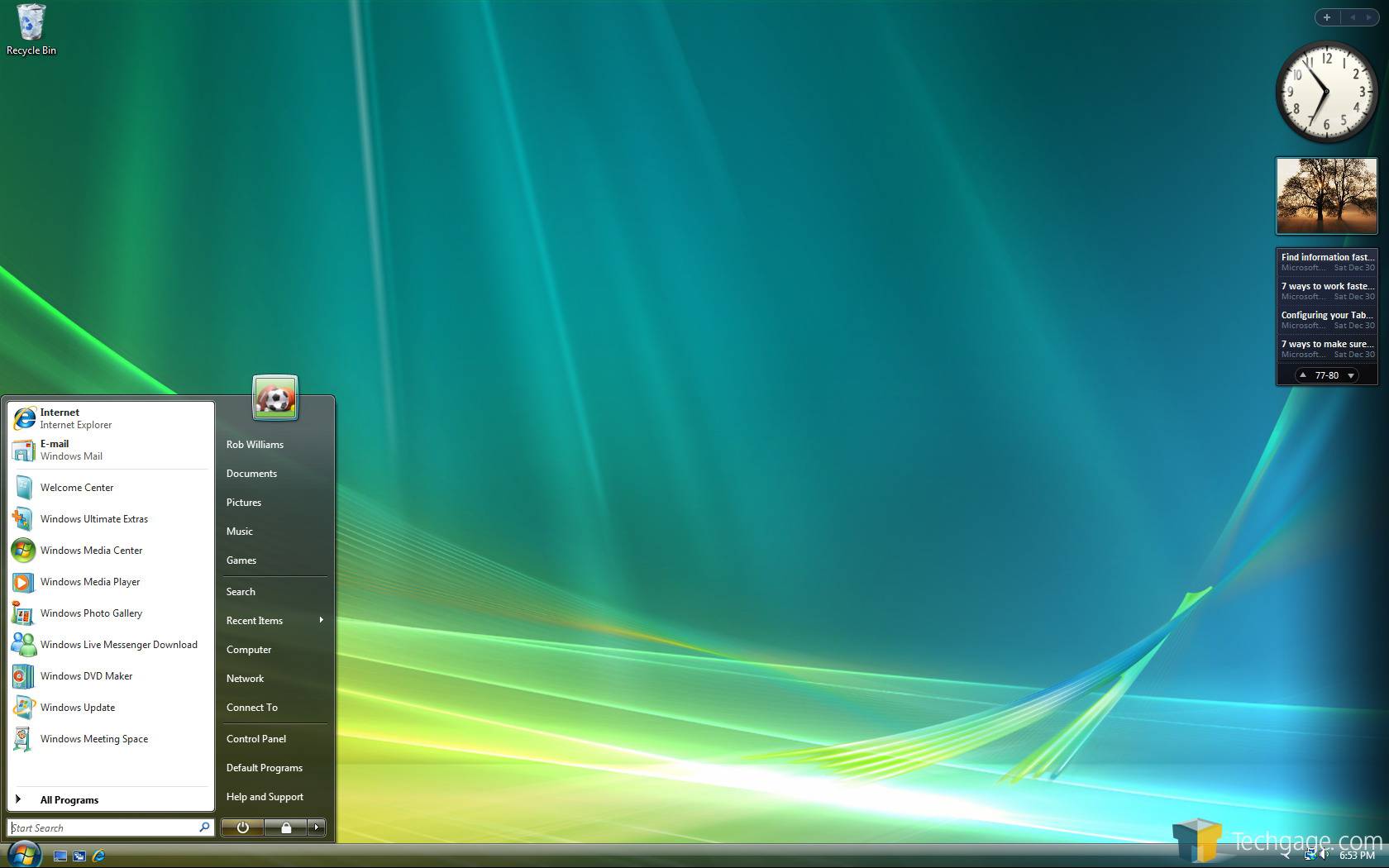Click the 6:53 PM taskbar clock
This screenshot has height=868, width=1389.
[x=1357, y=855]
